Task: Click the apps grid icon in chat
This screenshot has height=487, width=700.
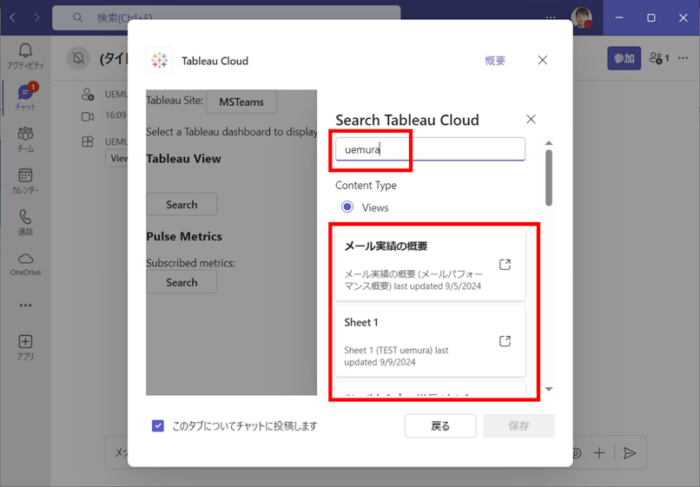Action: pos(88,142)
